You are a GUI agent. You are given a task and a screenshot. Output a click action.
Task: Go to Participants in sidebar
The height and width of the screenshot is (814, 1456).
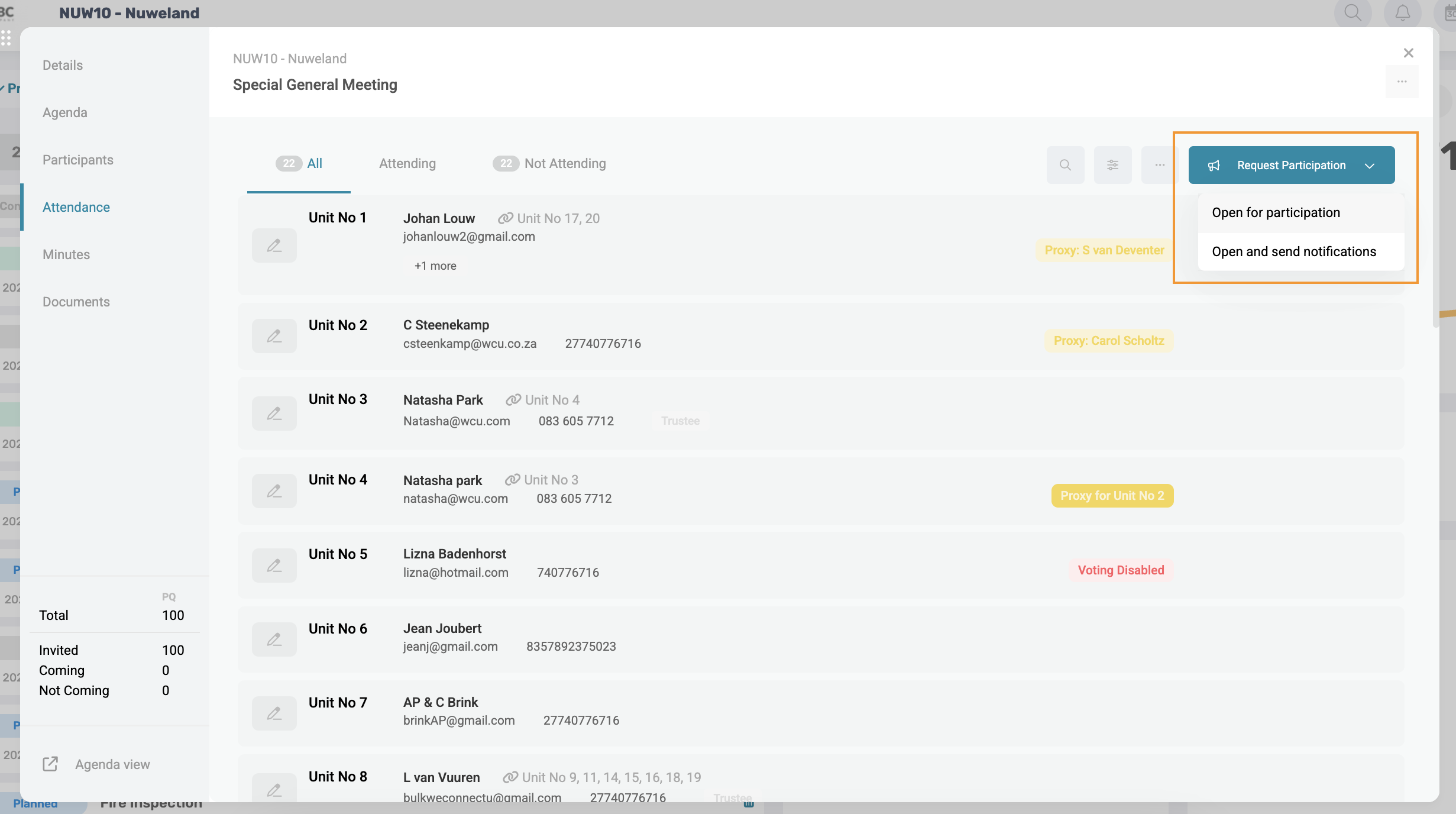point(77,160)
